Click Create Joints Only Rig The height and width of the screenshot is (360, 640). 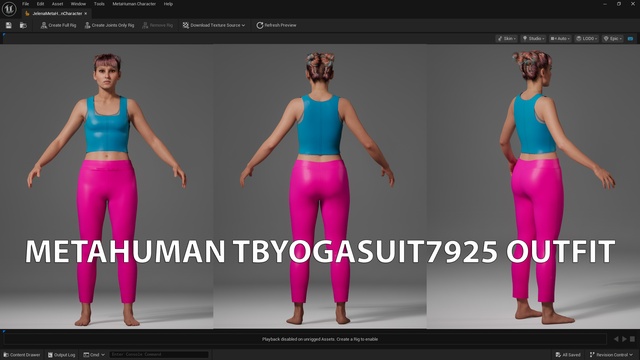coord(109,25)
